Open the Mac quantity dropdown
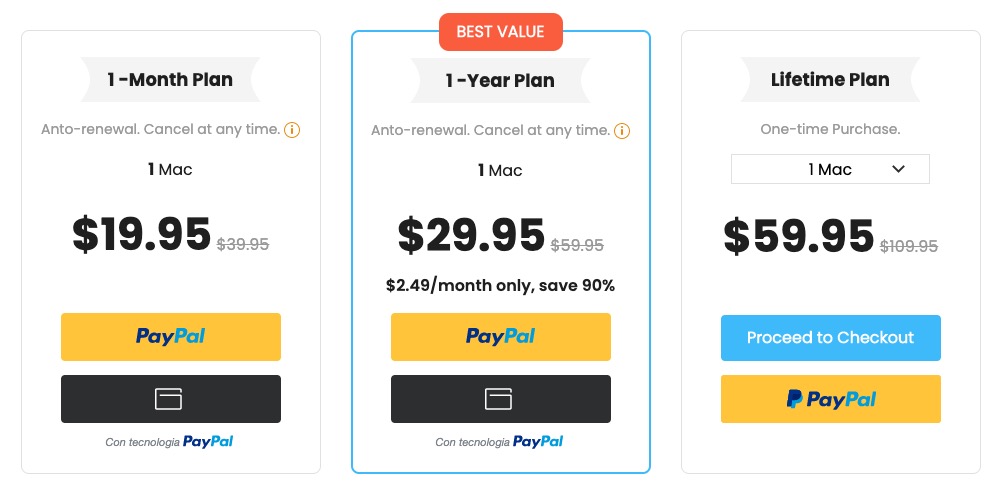 pos(830,169)
